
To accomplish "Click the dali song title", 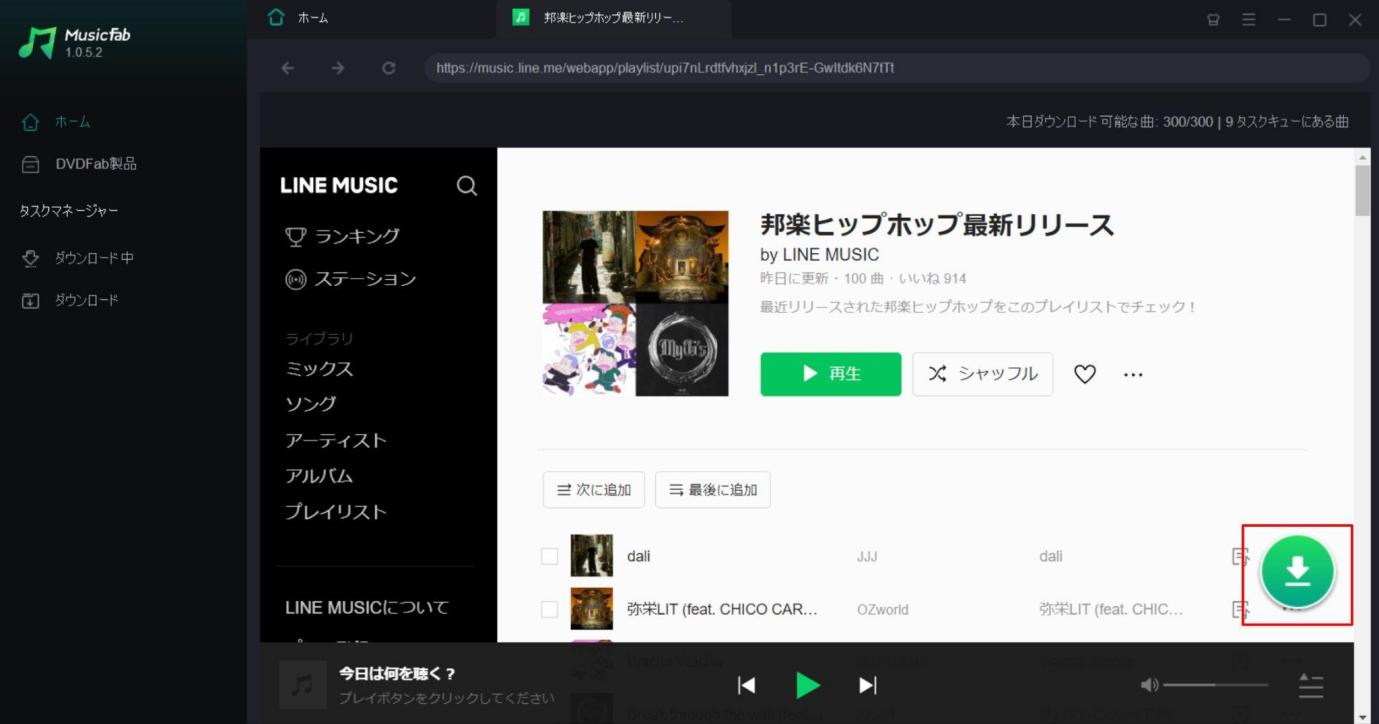I will click(639, 556).
